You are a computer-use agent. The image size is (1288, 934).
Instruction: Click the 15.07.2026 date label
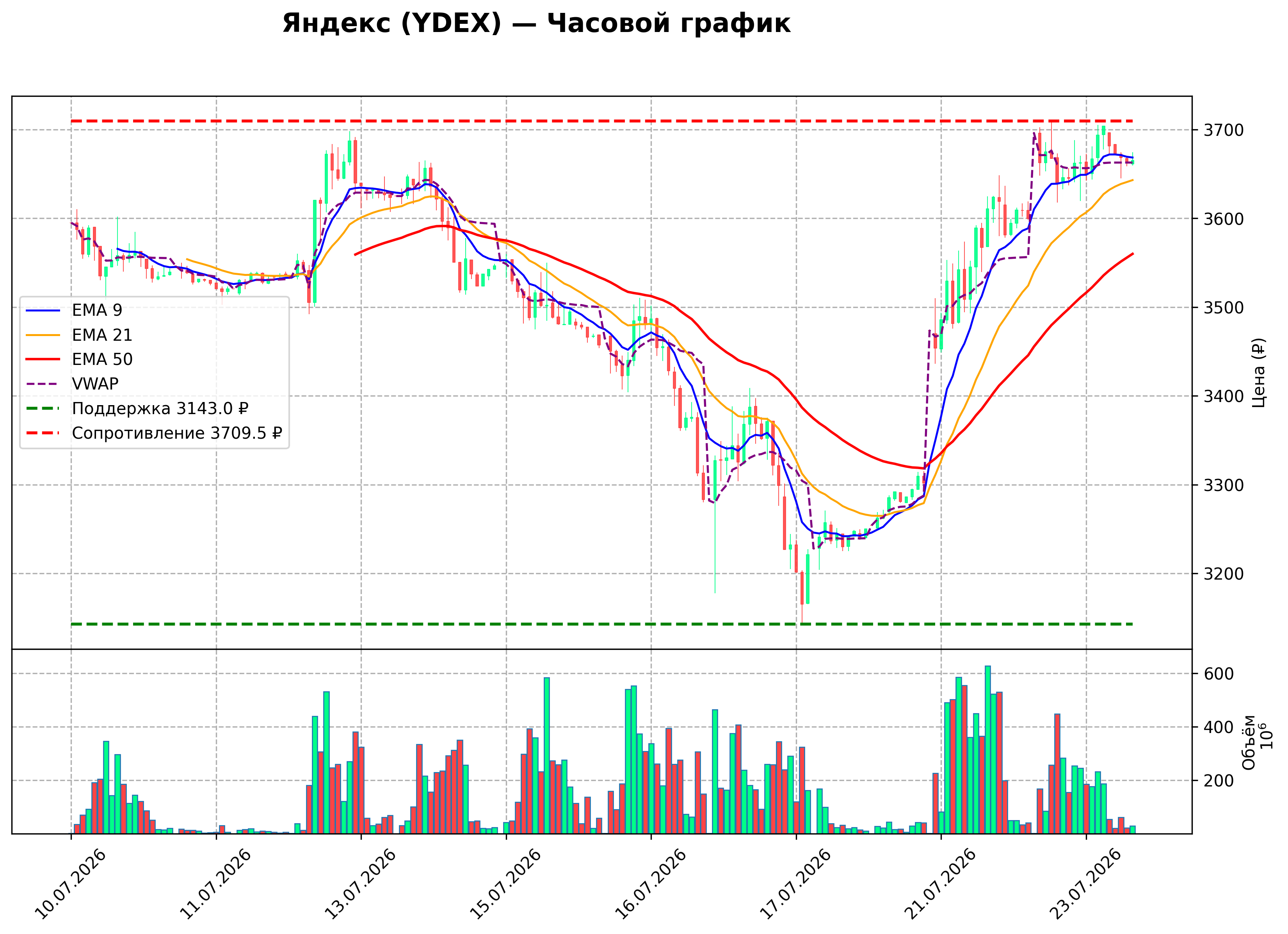(505, 884)
